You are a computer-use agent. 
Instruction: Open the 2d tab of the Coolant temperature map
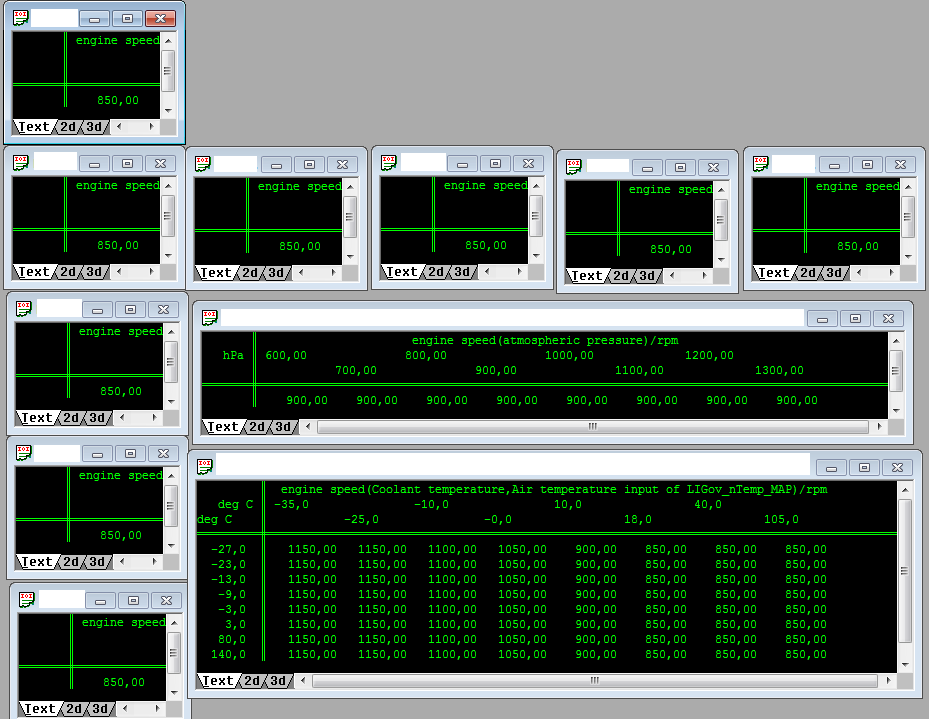(x=252, y=681)
